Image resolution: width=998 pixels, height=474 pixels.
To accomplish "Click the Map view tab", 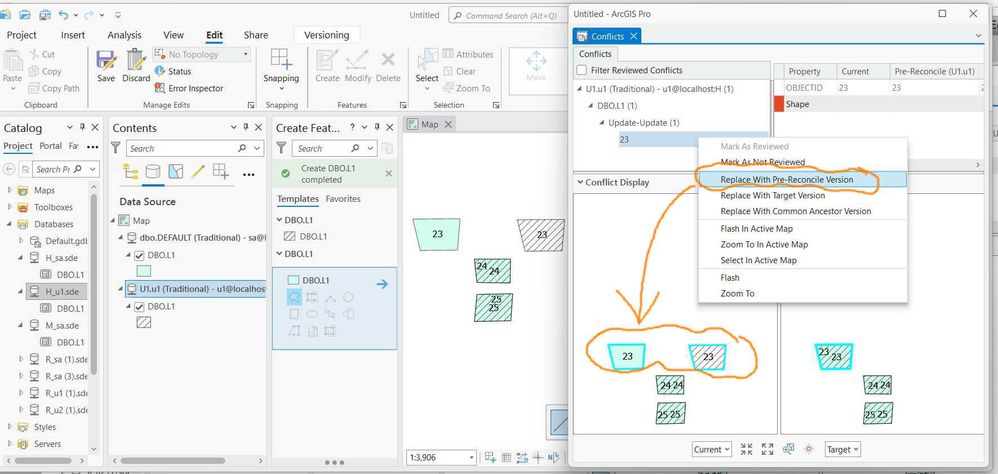I will 430,124.
